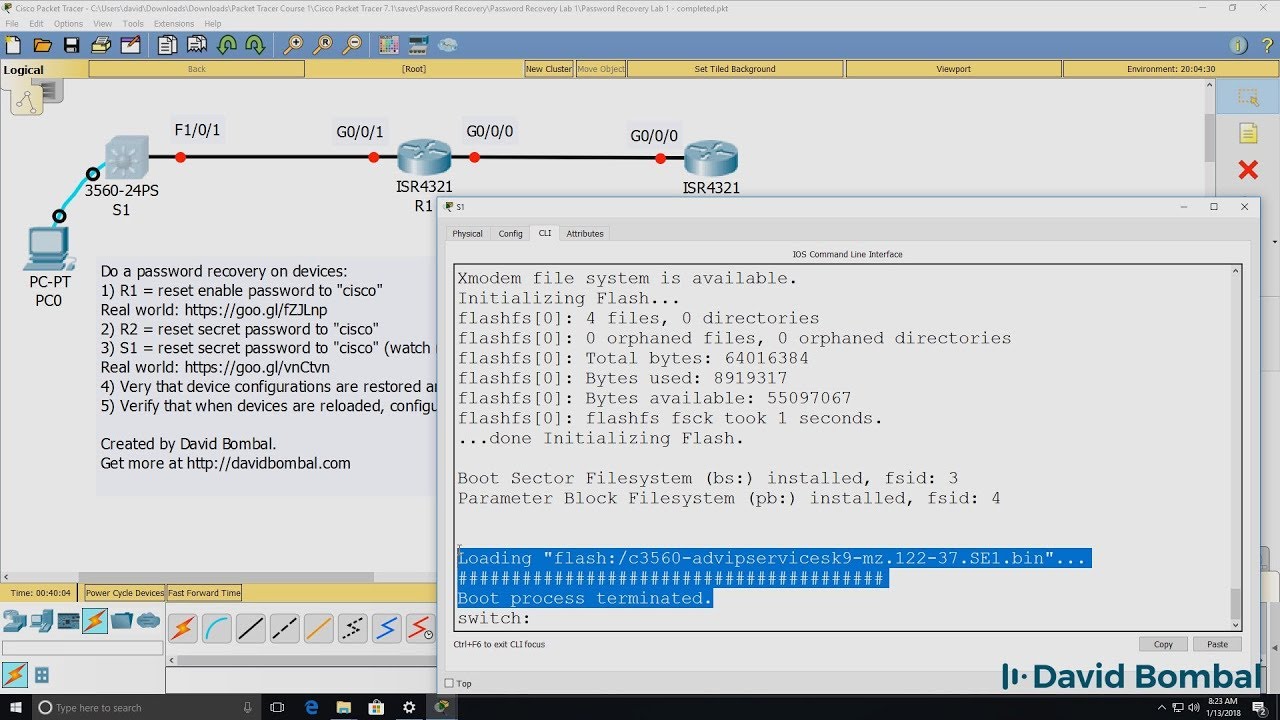1280x720 pixels.
Task: Click the structured cabling grid subcategory icon
Action: 42,675
